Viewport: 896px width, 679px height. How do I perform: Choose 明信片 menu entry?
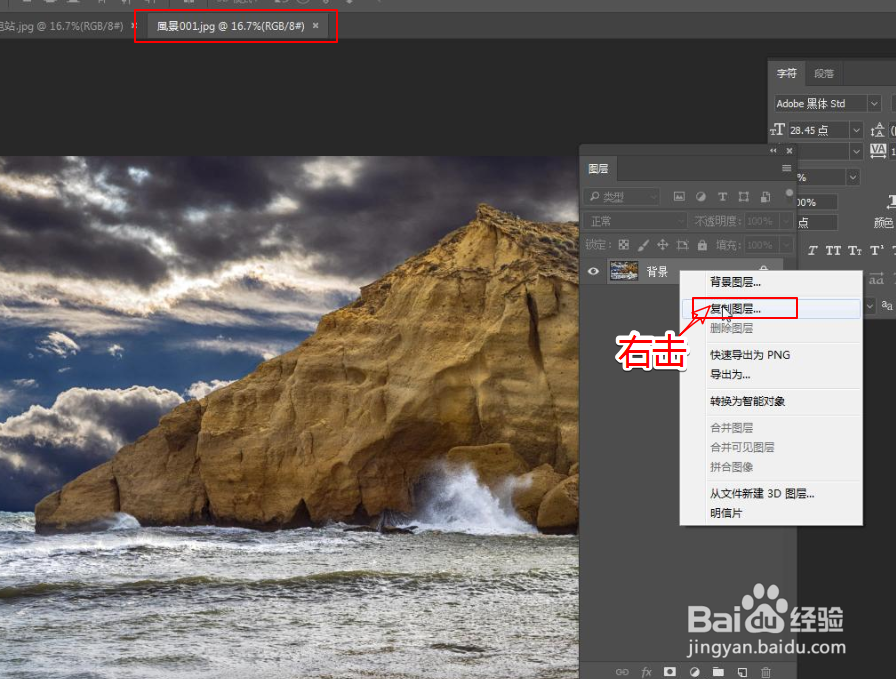click(771, 513)
